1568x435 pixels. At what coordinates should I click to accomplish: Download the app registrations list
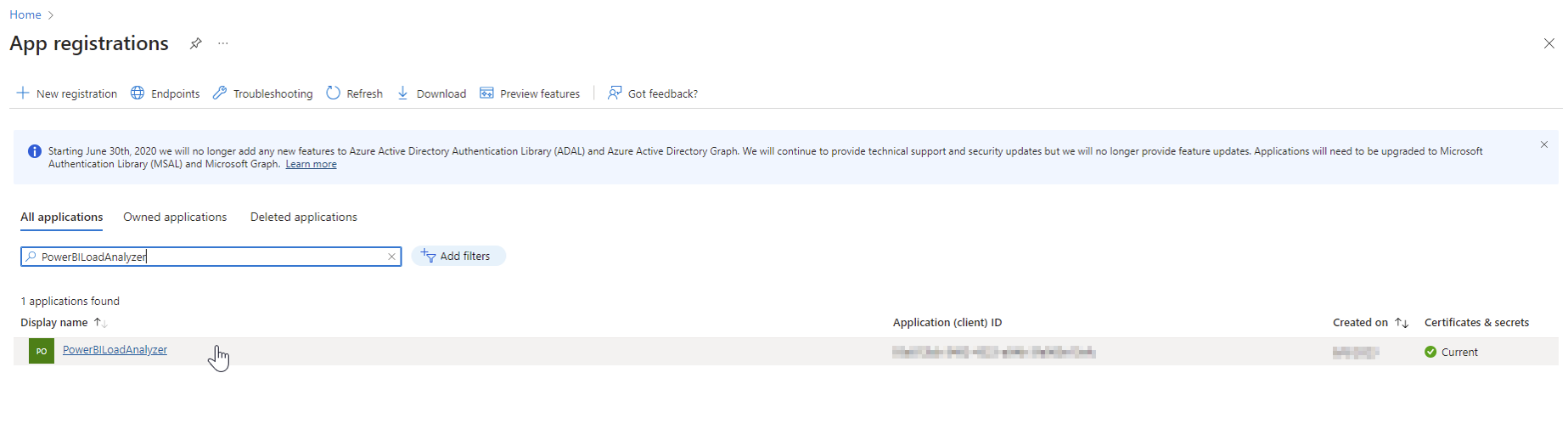431,93
